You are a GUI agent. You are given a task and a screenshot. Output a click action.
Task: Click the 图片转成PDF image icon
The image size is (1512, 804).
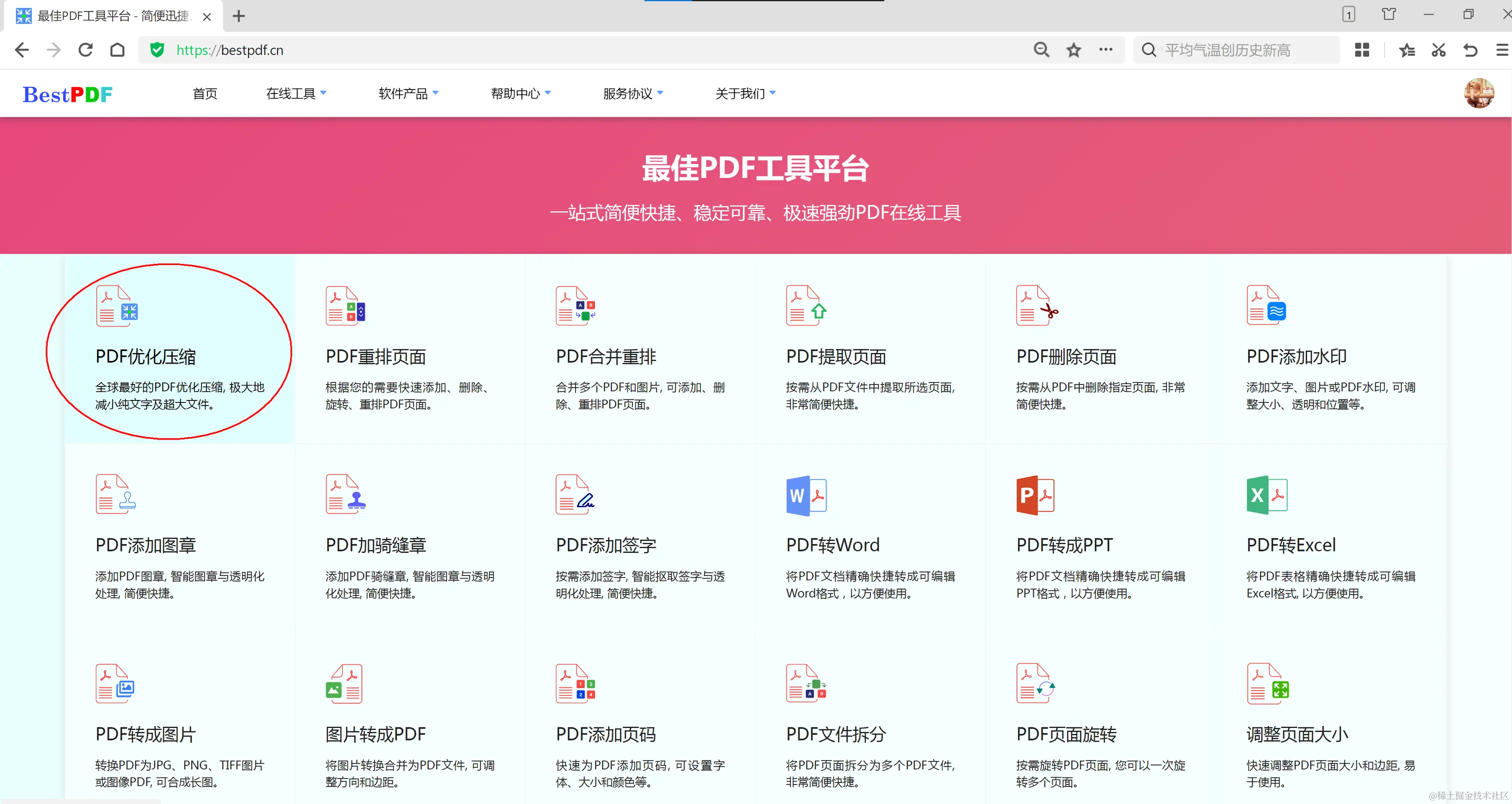pyautogui.click(x=344, y=683)
